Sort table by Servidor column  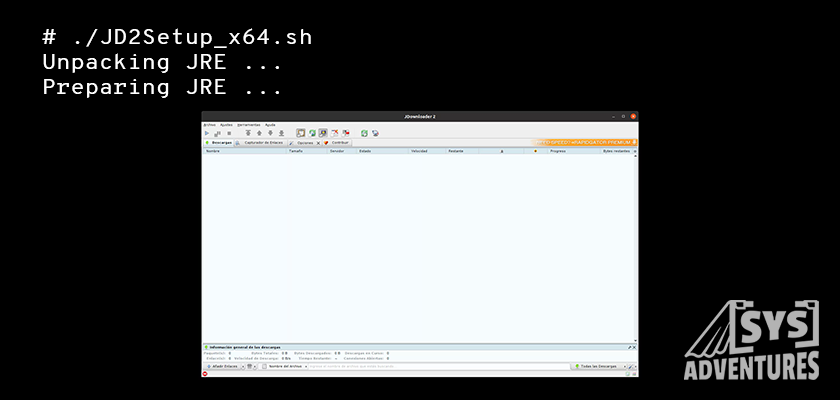(x=343, y=151)
